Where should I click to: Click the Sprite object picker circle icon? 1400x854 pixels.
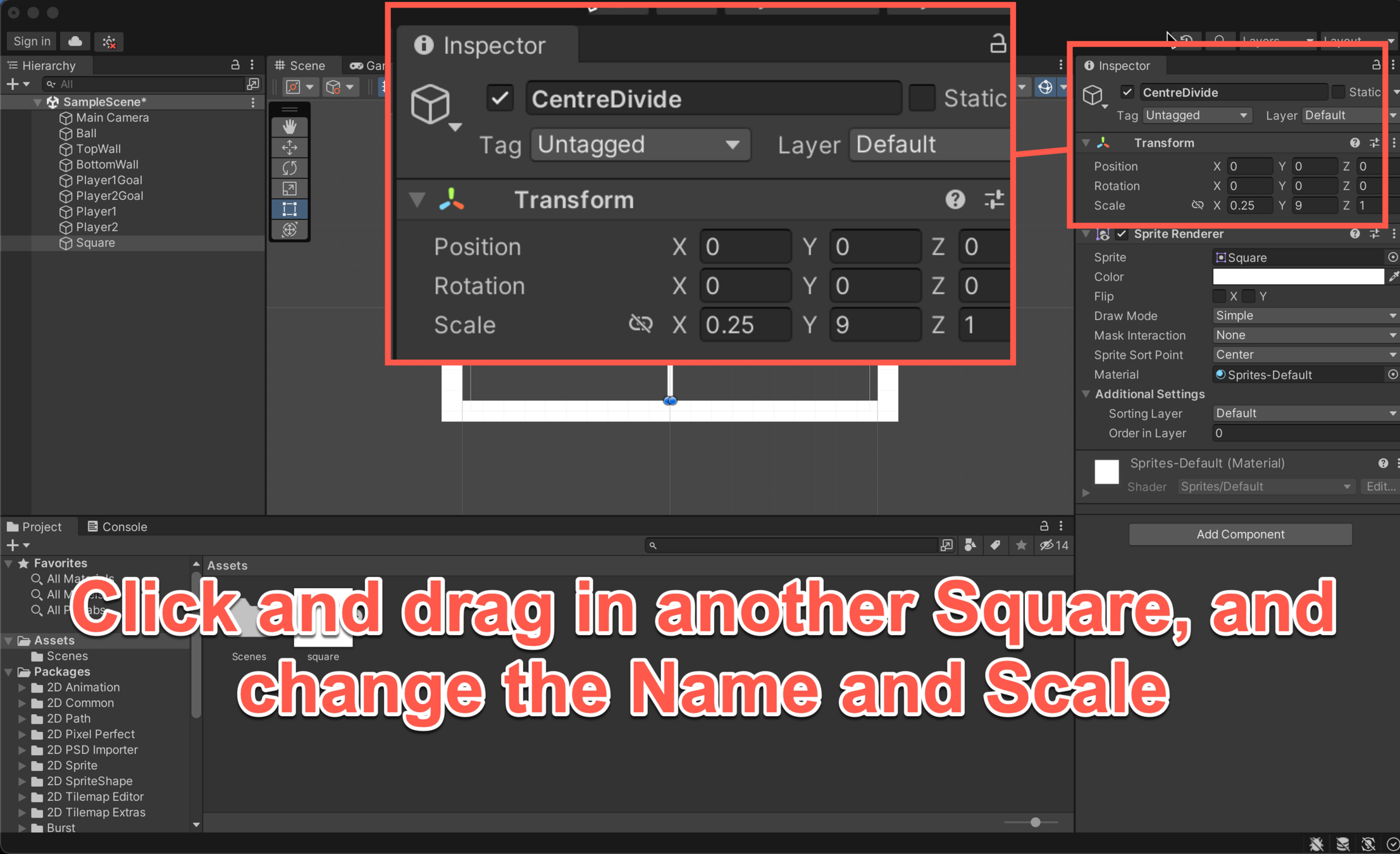(x=1392, y=257)
